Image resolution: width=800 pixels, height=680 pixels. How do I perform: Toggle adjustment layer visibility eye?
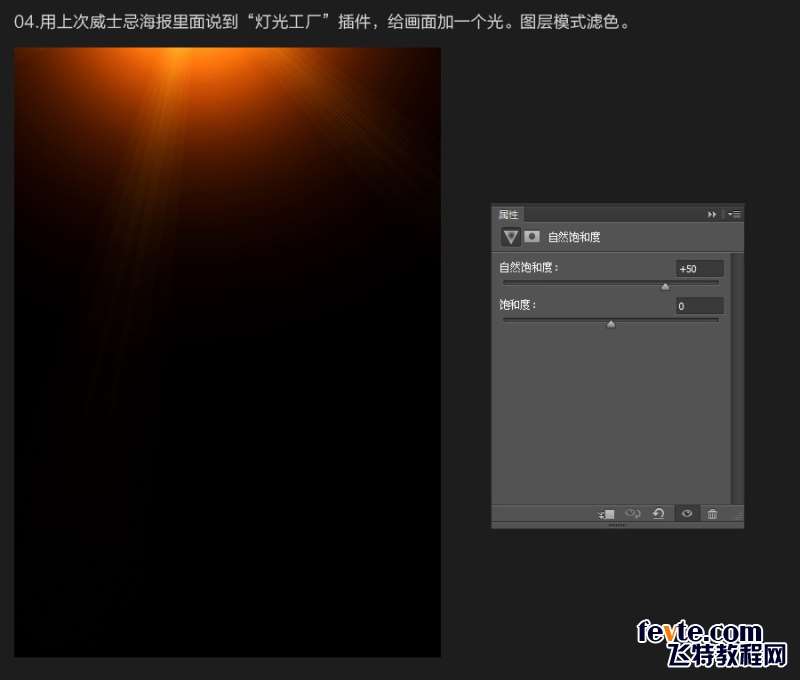coord(687,514)
